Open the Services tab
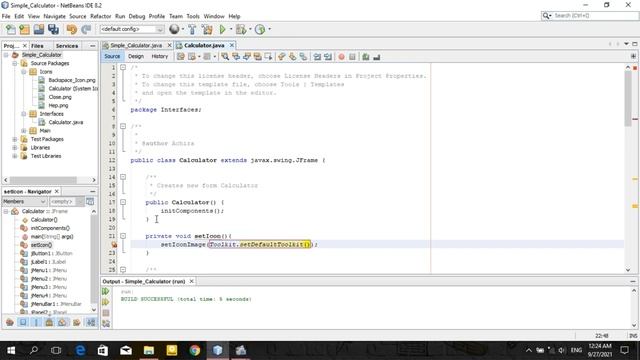The height and width of the screenshot is (360, 640). click(x=67, y=46)
